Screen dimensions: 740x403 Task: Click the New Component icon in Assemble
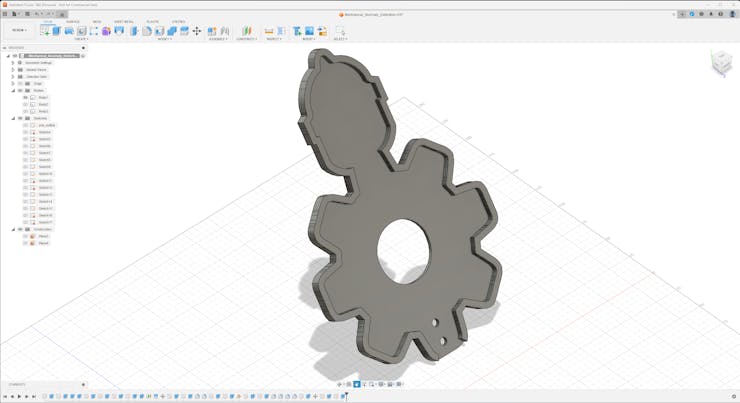[x=212, y=31]
